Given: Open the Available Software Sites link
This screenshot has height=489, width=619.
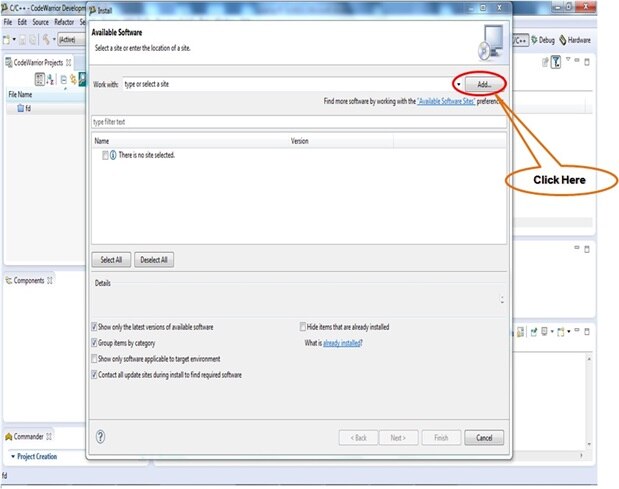Looking at the screenshot, I should tap(446, 101).
